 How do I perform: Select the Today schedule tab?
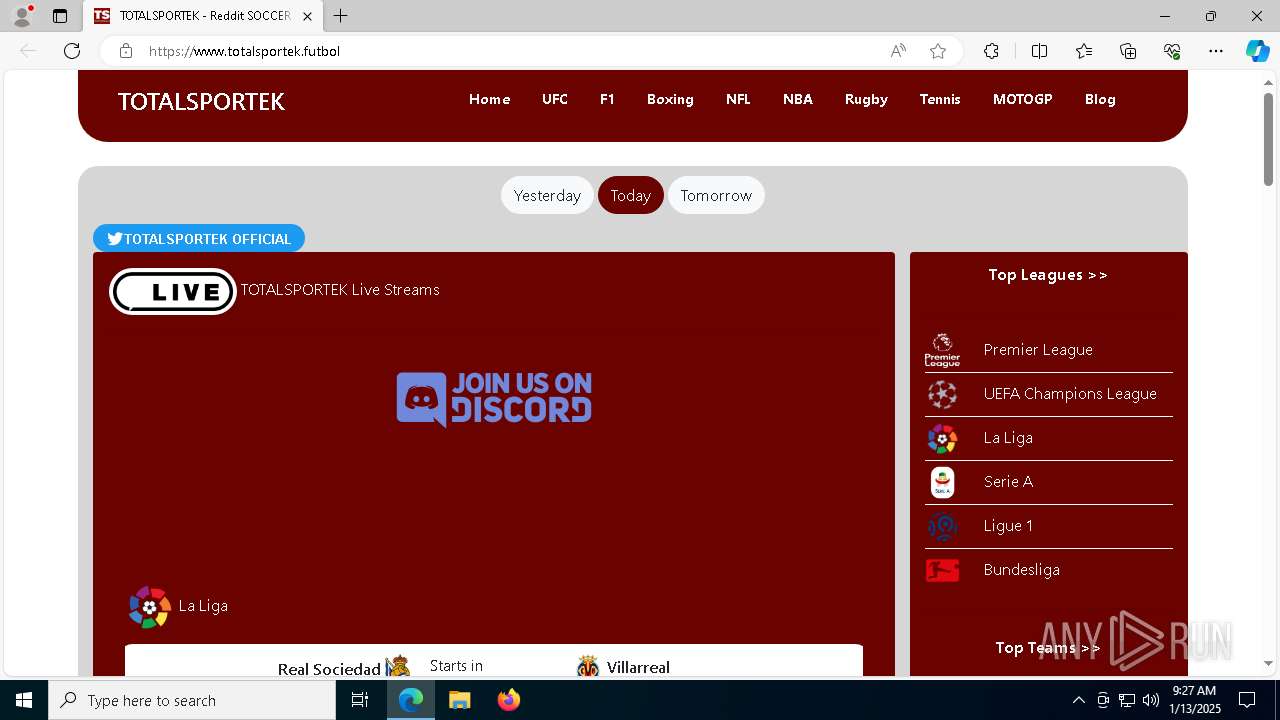[631, 195]
